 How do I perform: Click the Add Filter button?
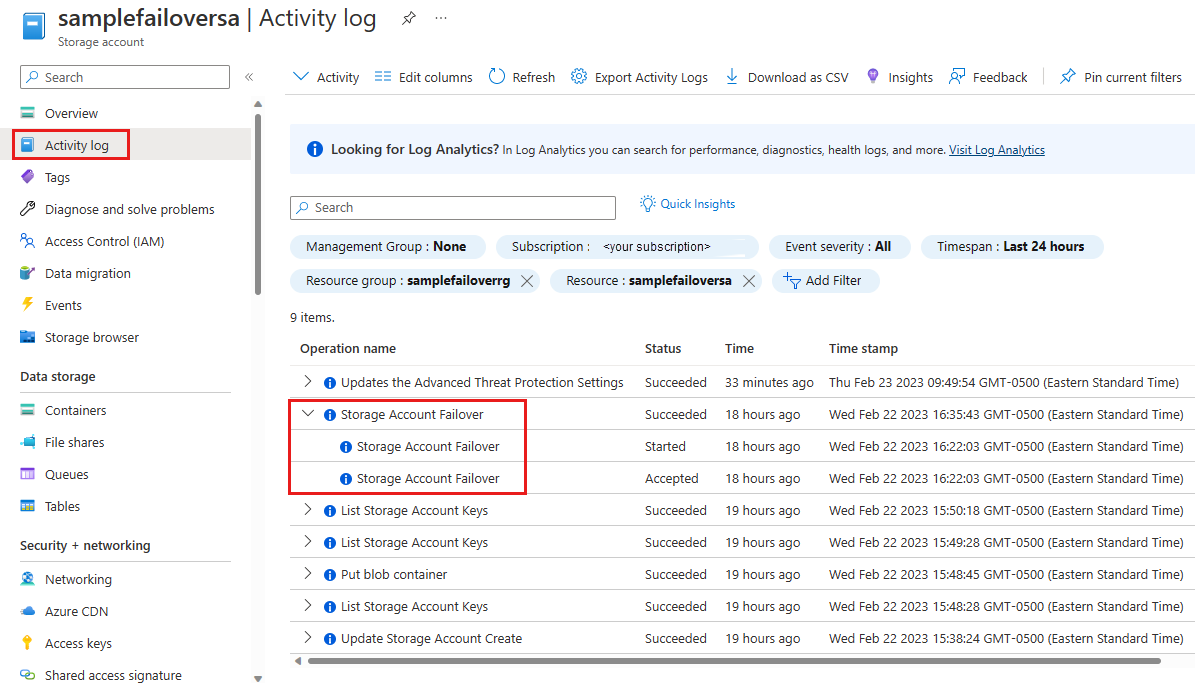coord(825,281)
